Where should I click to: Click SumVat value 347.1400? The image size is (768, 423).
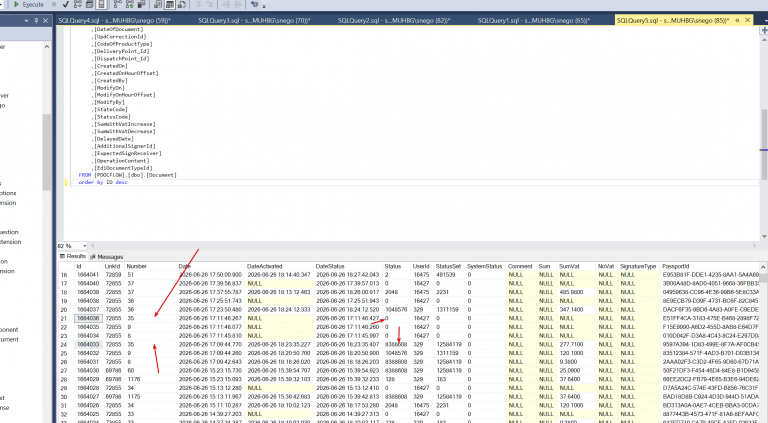pos(571,309)
